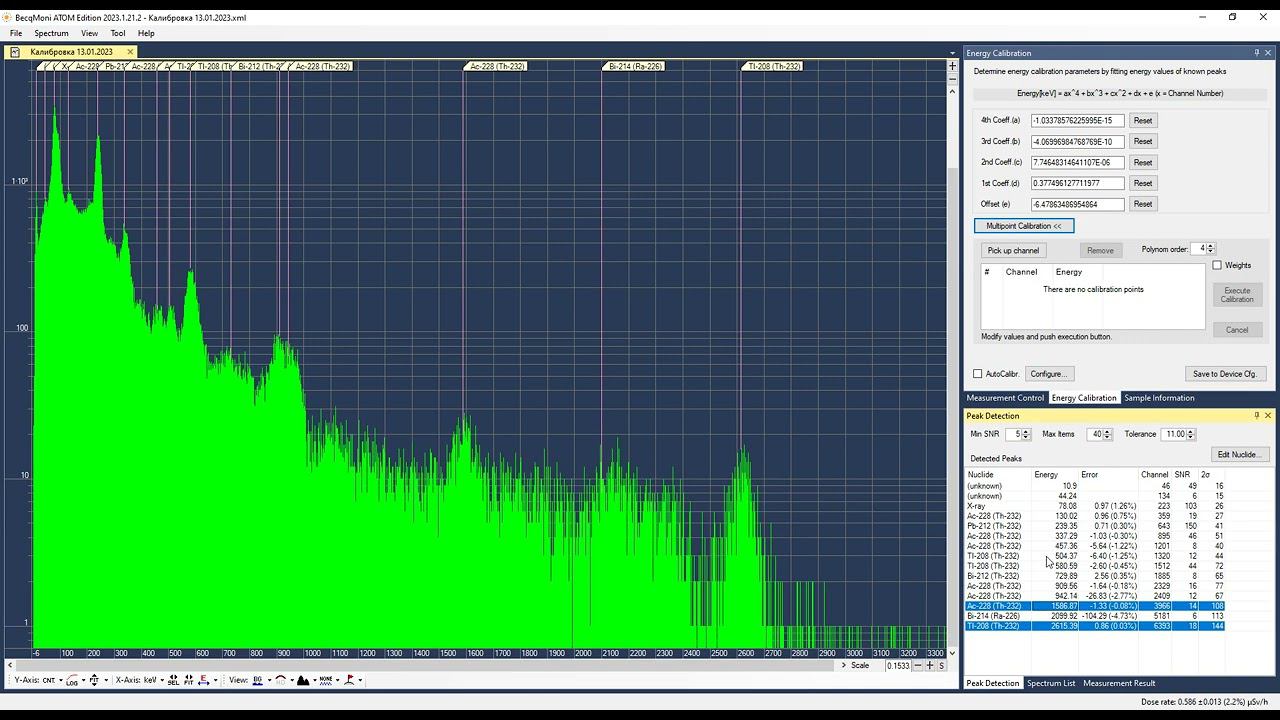Click the chart horizontal scrollbar
The width and height of the screenshot is (1280, 720).
(x=425, y=665)
